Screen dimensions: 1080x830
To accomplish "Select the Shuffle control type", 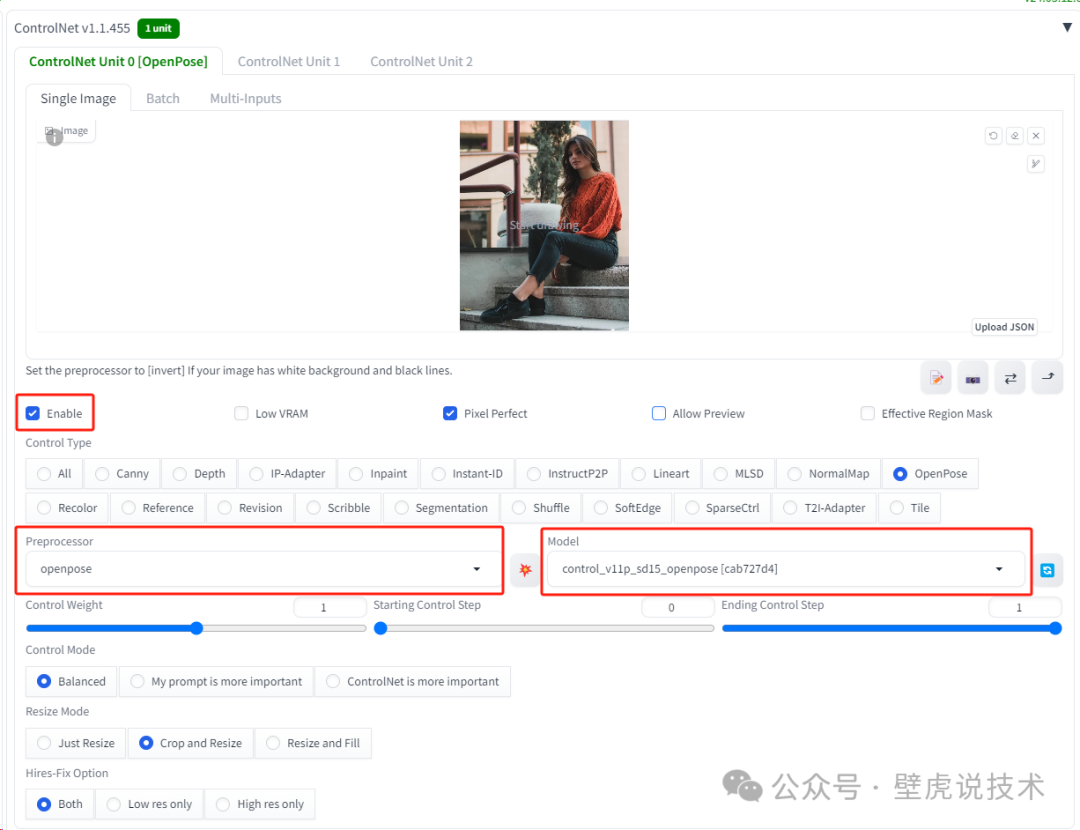I will tap(541, 508).
